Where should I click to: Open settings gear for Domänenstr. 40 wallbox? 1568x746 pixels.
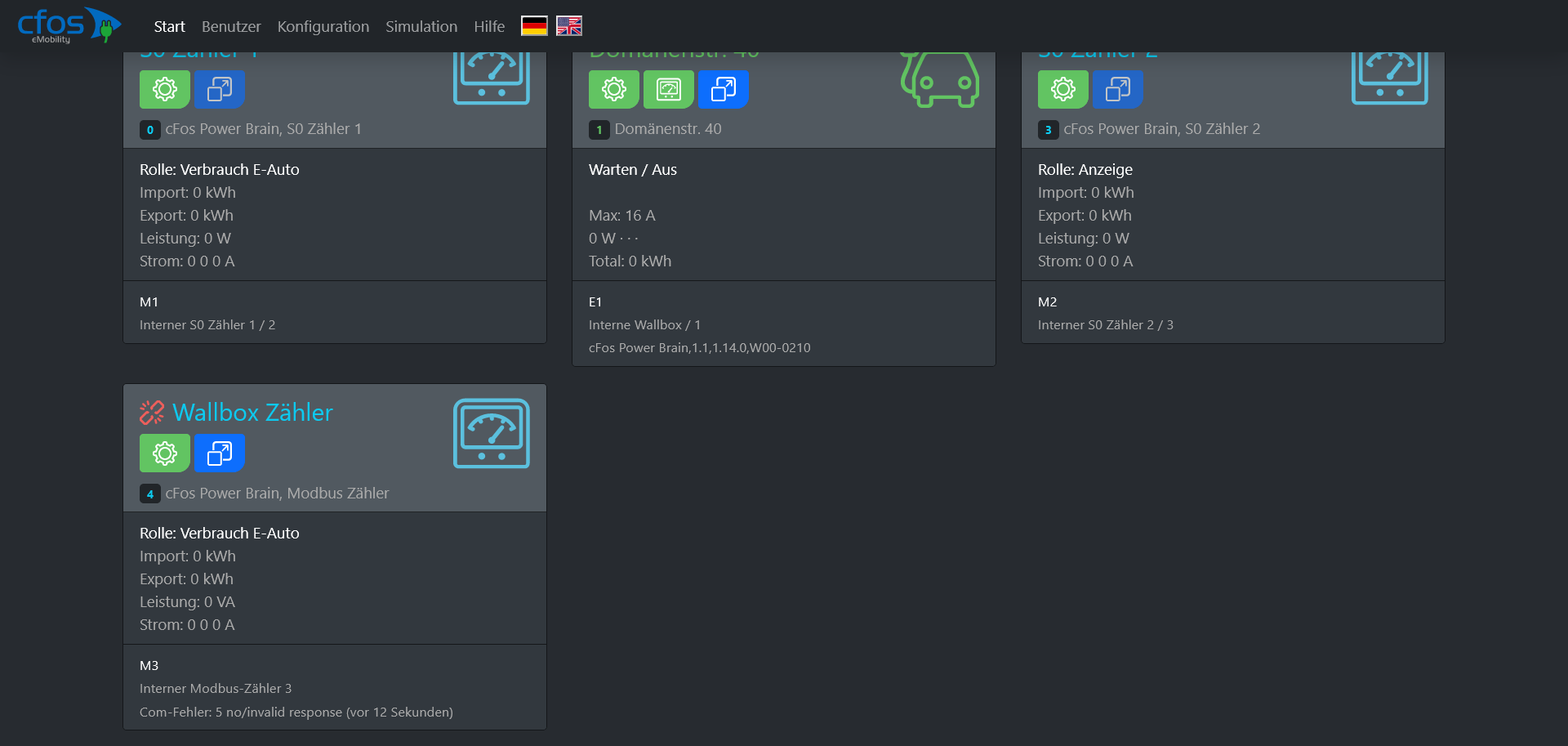[x=614, y=89]
